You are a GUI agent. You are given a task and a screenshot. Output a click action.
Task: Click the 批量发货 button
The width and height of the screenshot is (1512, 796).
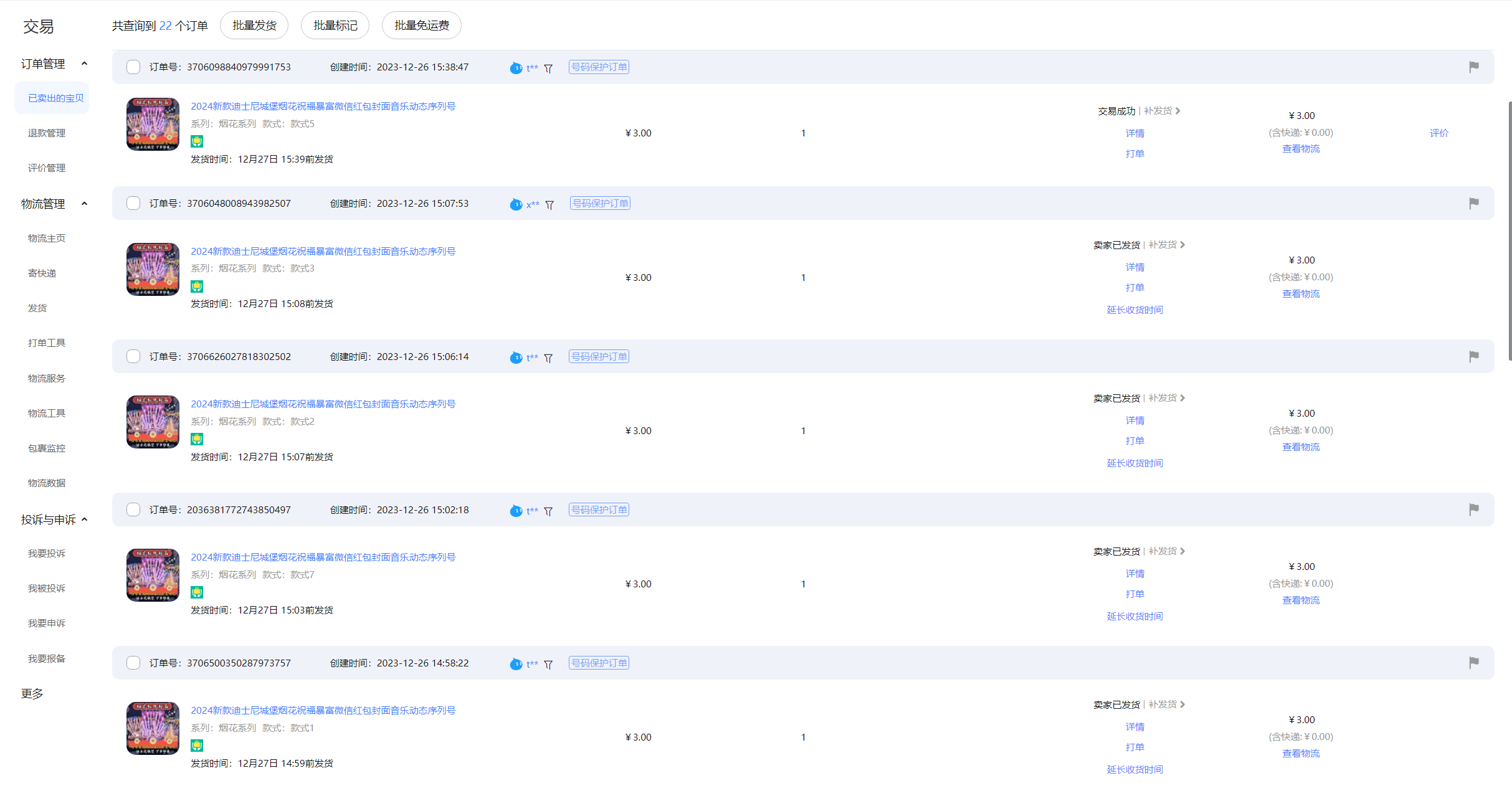pos(254,26)
